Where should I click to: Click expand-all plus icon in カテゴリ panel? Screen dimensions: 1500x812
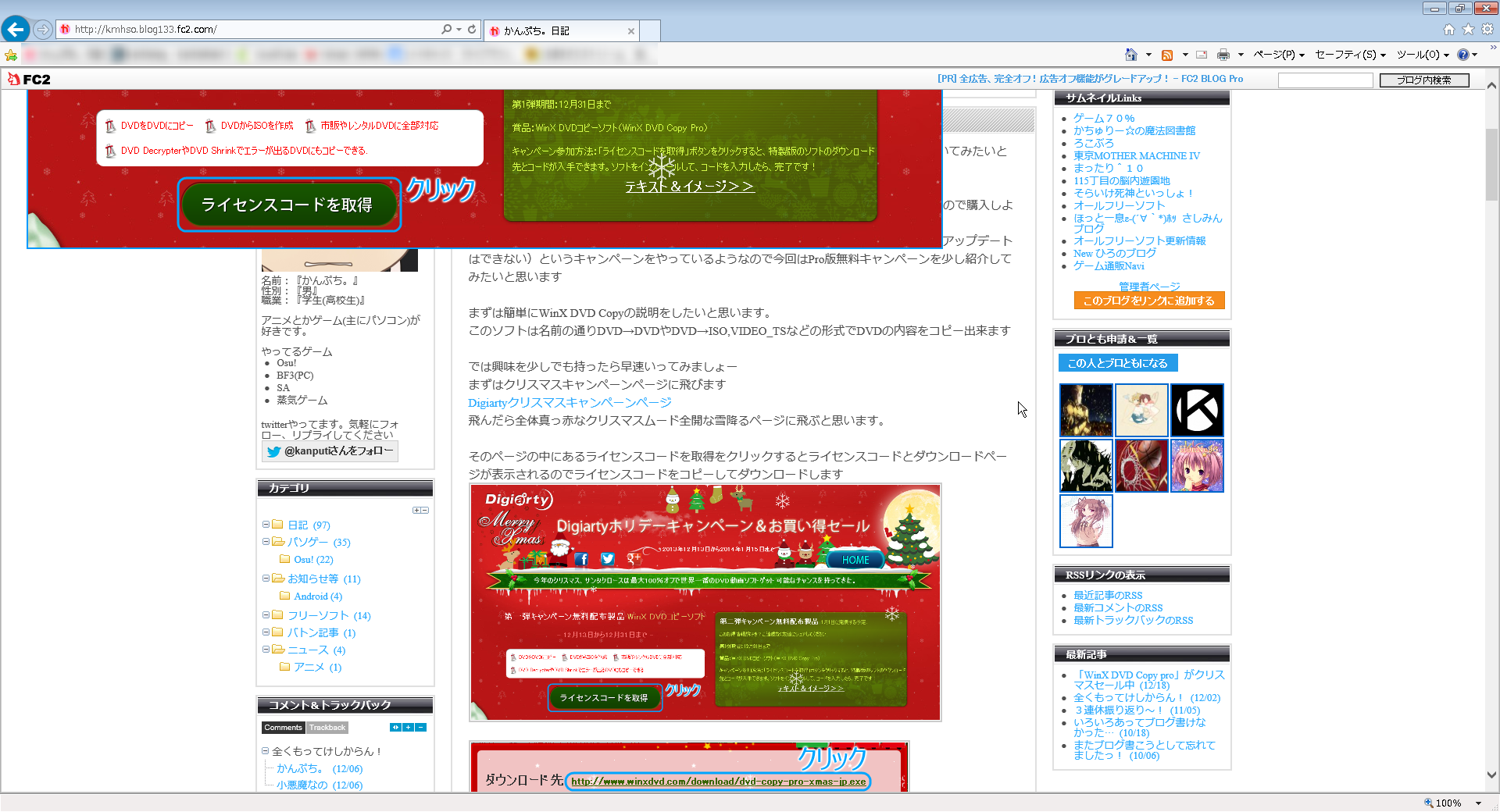(x=416, y=511)
